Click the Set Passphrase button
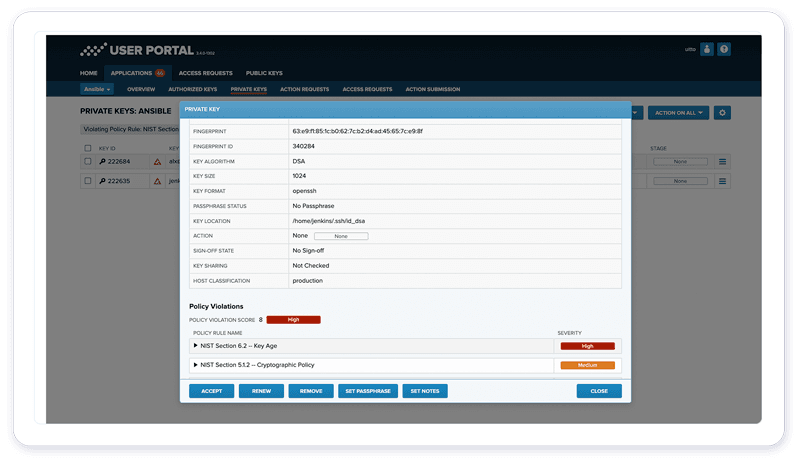 tap(368, 391)
